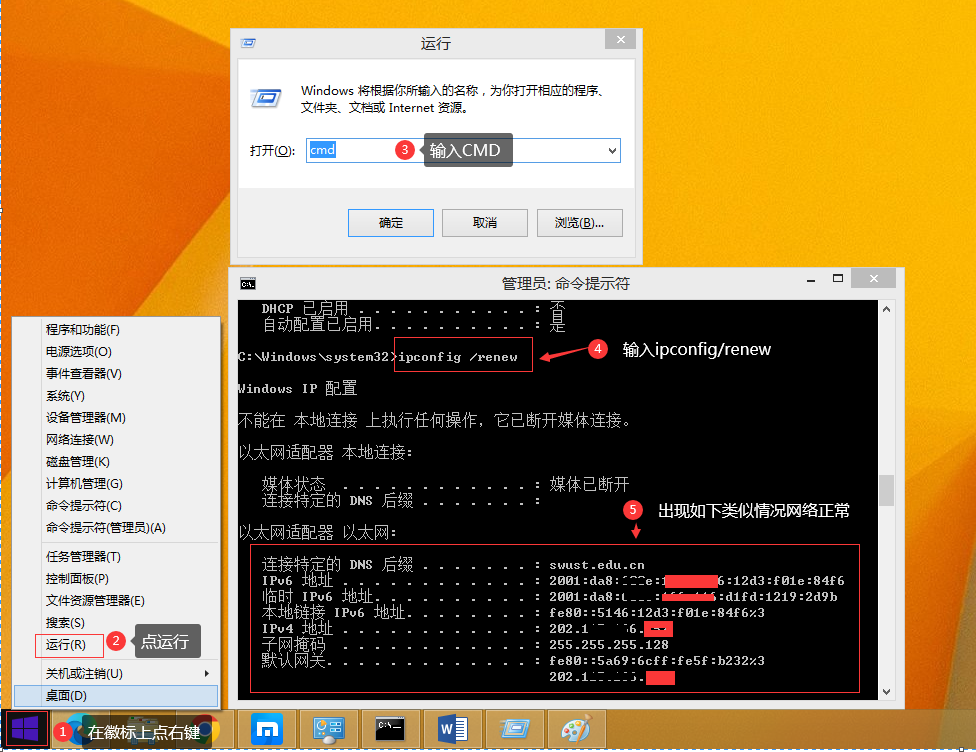Expand the Run dialog Open dropdown arrow
The image size is (976, 752).
click(612, 151)
